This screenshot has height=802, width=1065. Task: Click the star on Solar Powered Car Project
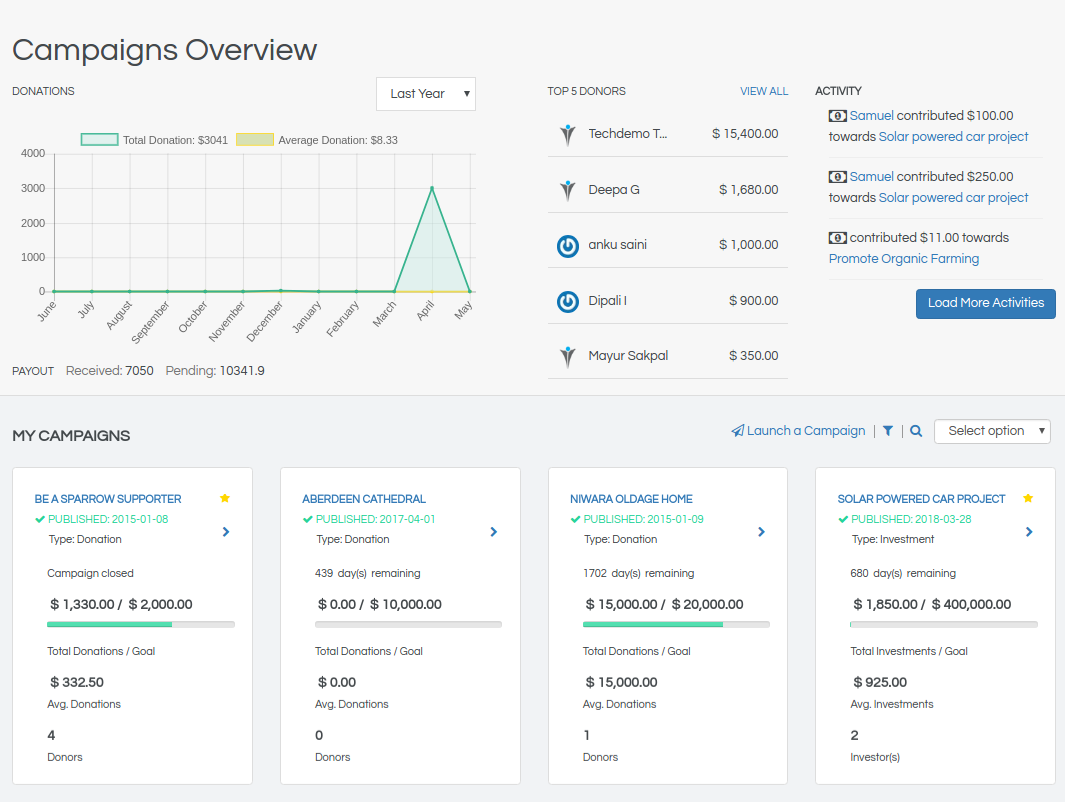tap(1028, 498)
